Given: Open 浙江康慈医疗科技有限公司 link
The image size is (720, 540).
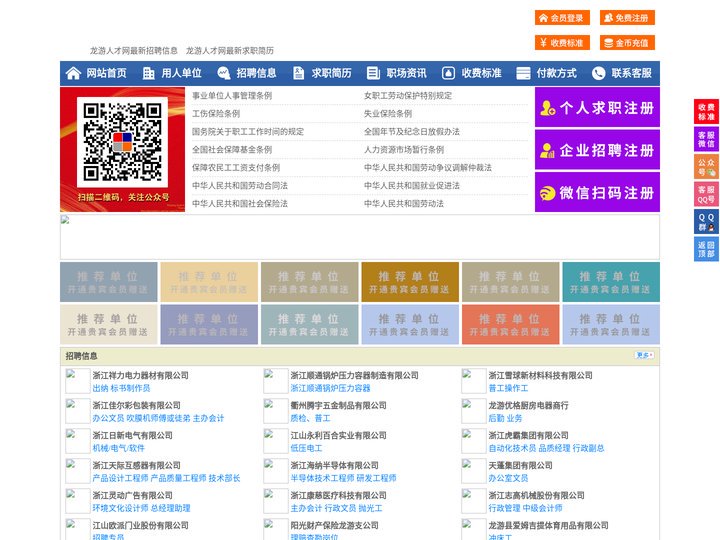Looking at the screenshot, I should pos(338,495).
